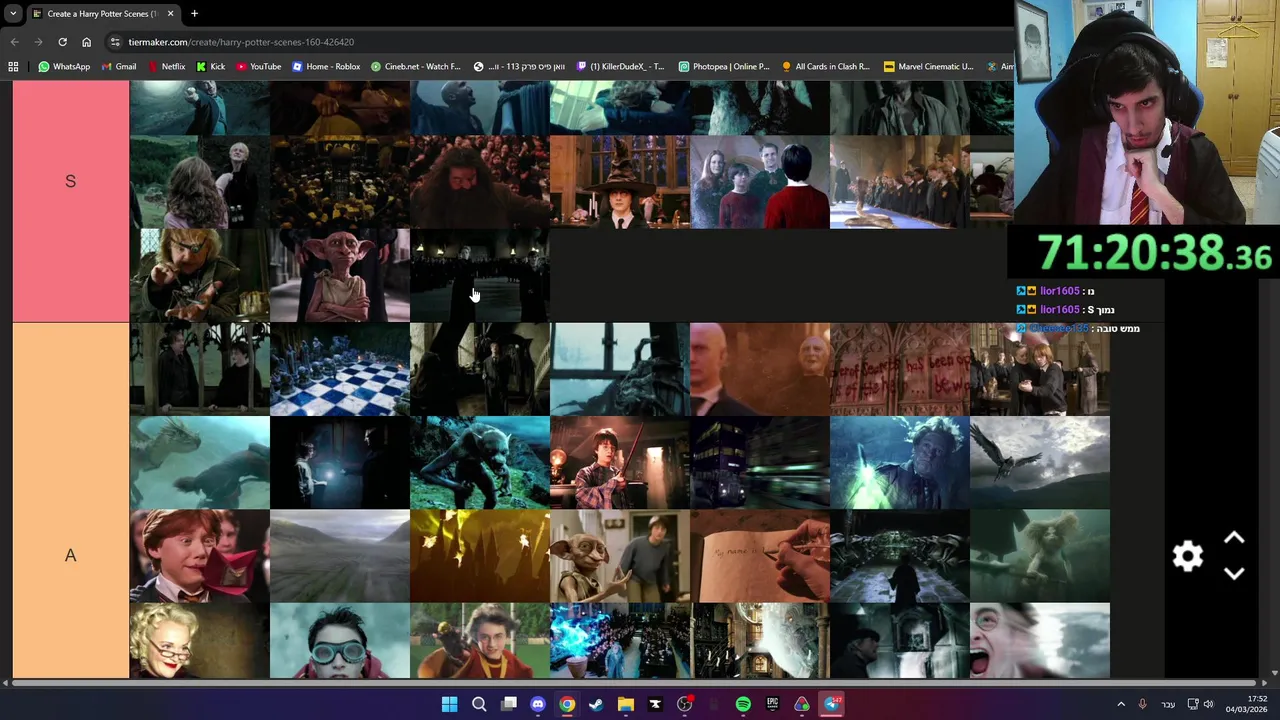Image resolution: width=1280 pixels, height=720 pixels.
Task: Select the Knight Bus thumbnail
Action: [760, 463]
